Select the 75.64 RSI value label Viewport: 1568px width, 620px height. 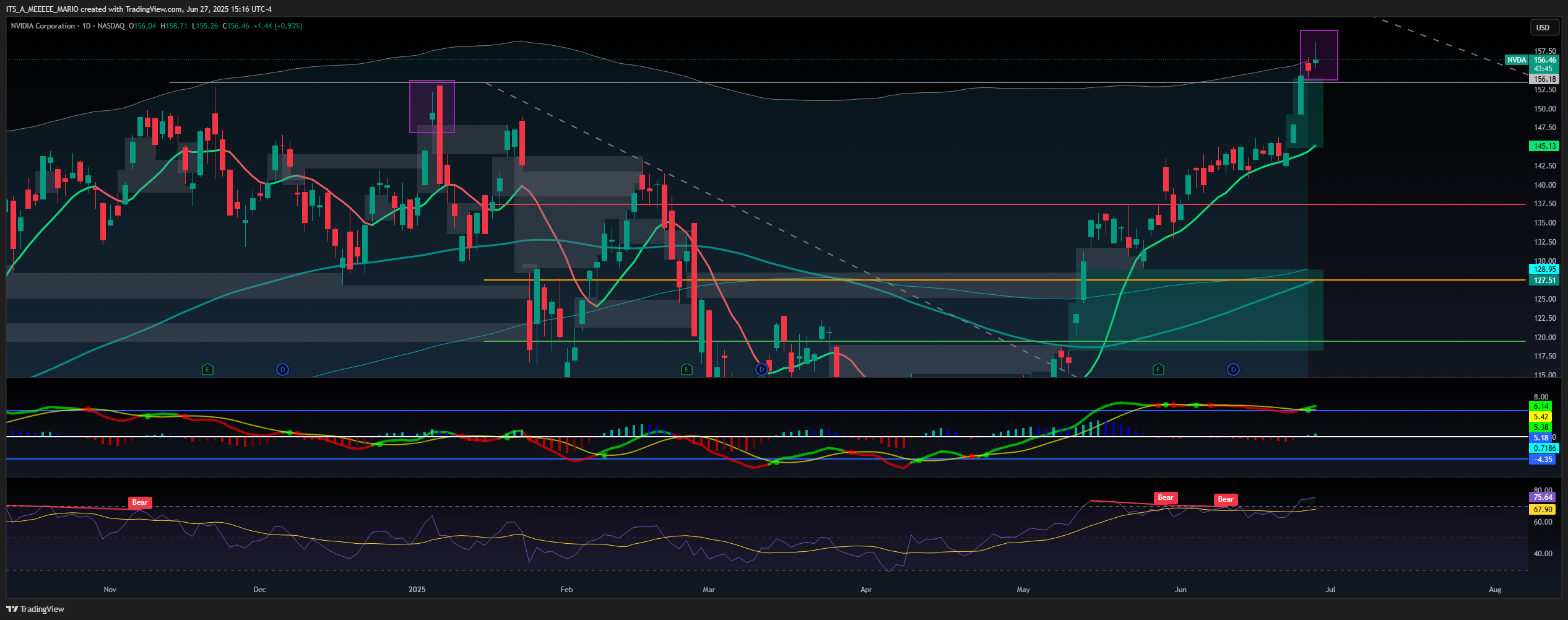[1542, 497]
